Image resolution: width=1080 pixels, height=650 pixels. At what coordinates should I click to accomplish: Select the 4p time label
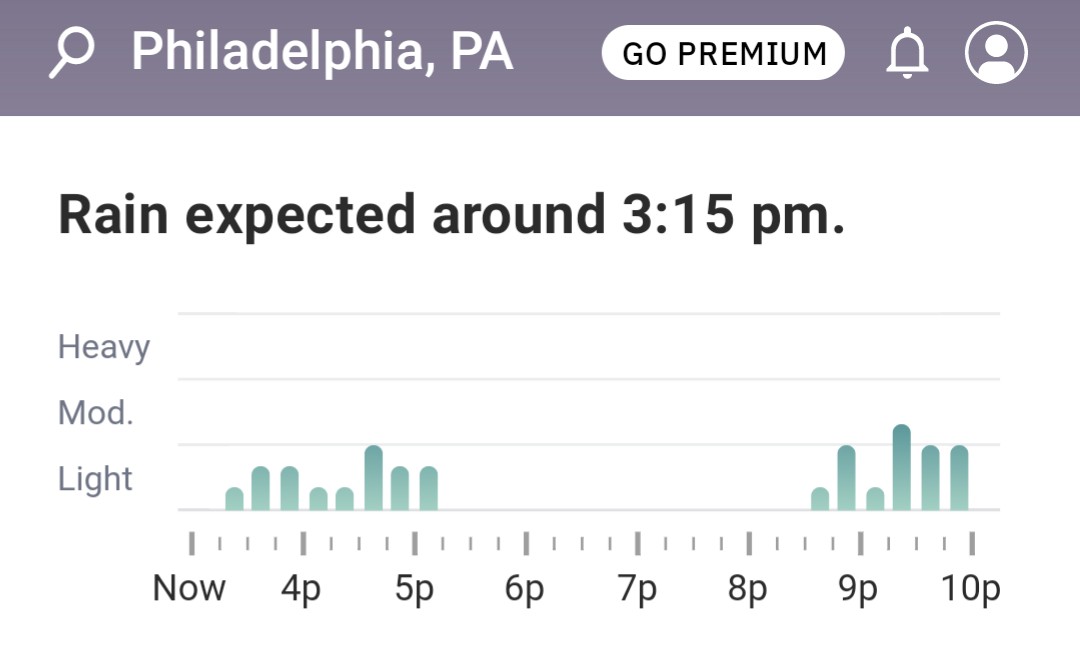point(301,589)
